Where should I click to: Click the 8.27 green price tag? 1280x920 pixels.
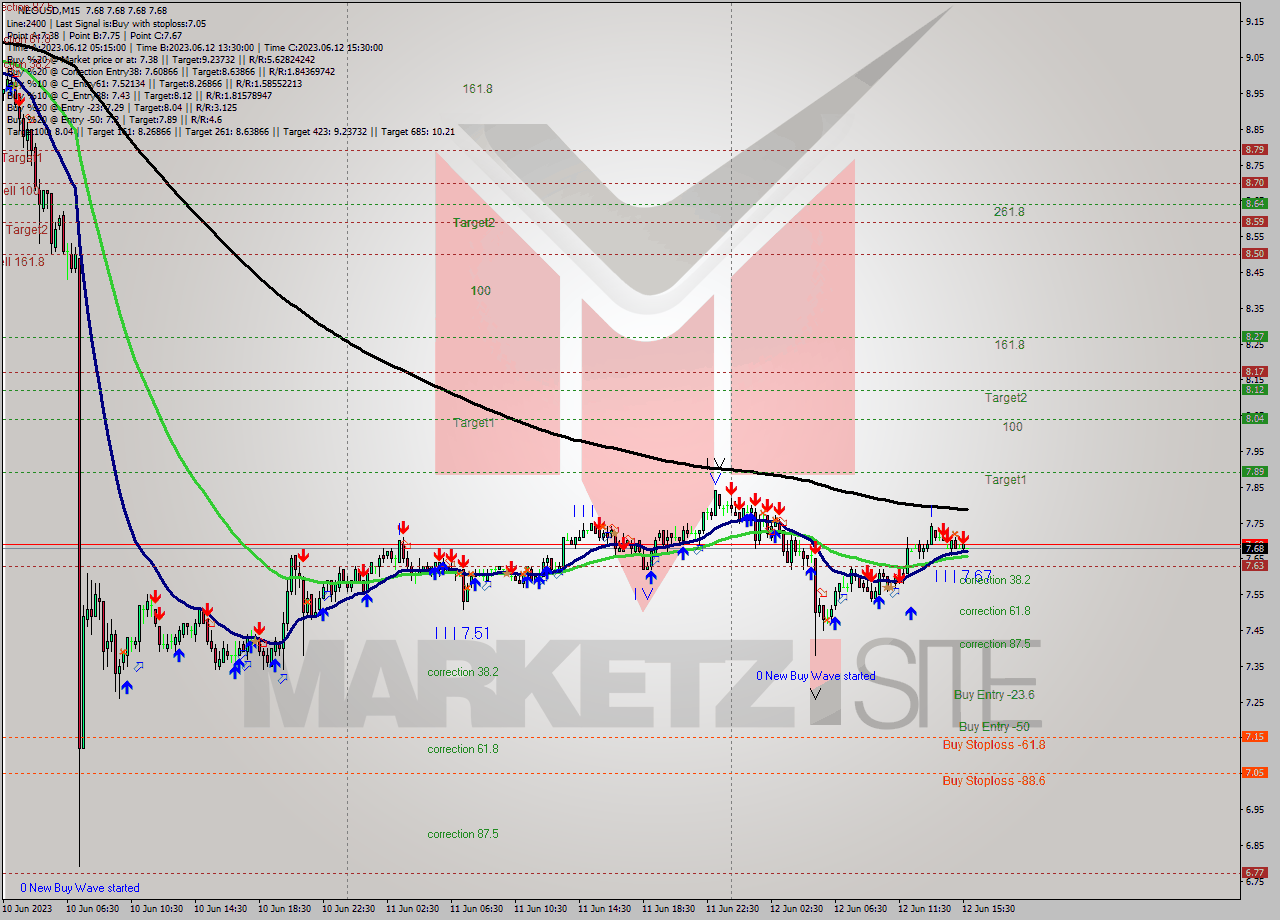pyautogui.click(x=1255, y=336)
